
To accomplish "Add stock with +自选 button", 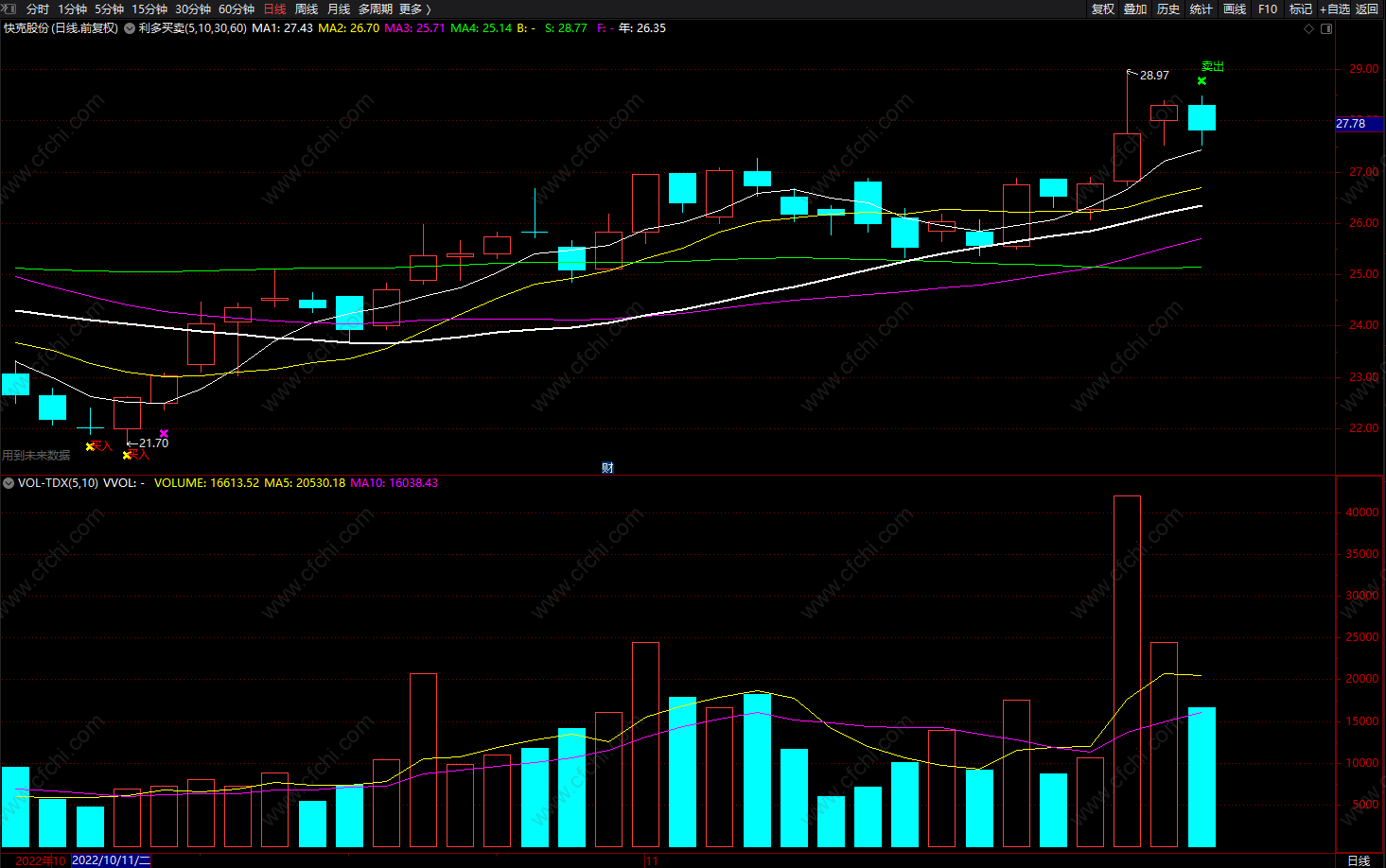I will [1335, 9].
